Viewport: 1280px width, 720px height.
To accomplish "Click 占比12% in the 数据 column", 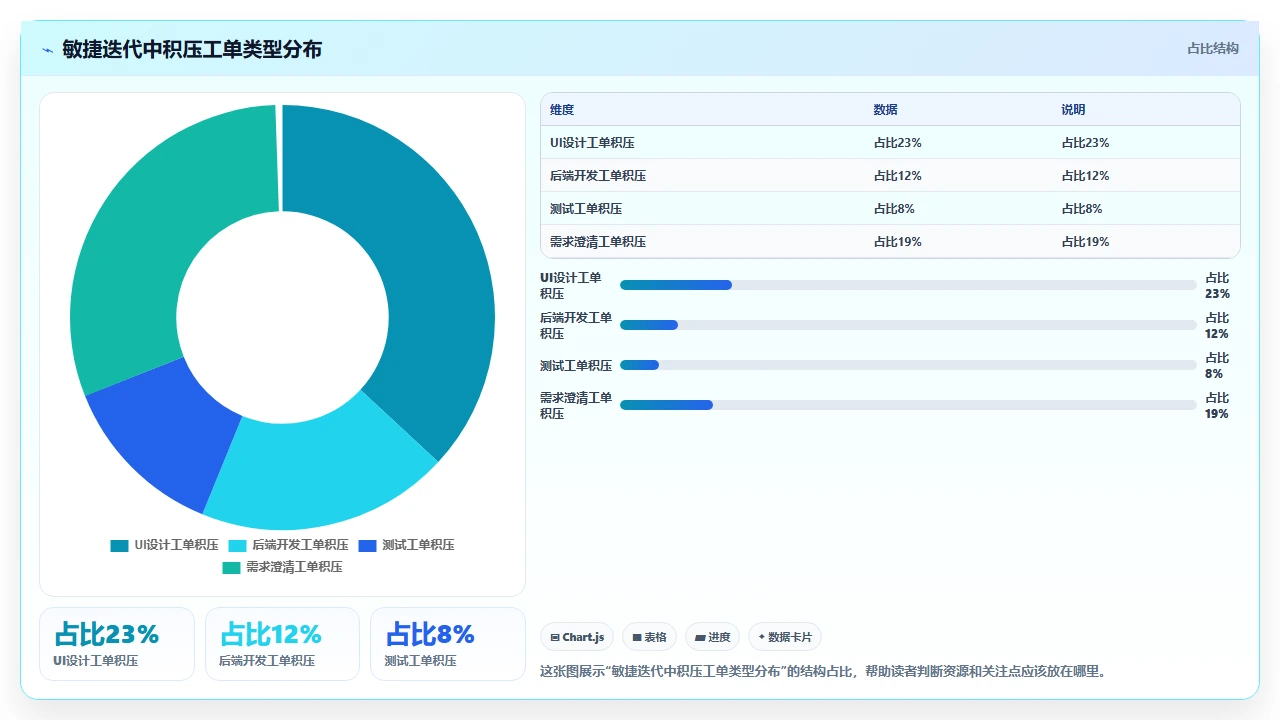I will coord(898,176).
